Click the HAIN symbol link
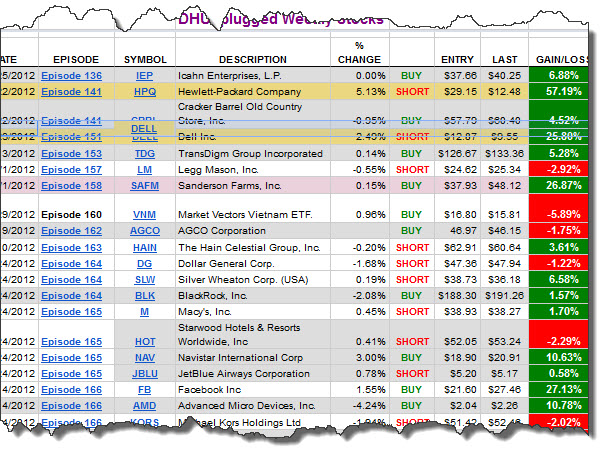This screenshot has width=605, height=461. [x=145, y=247]
